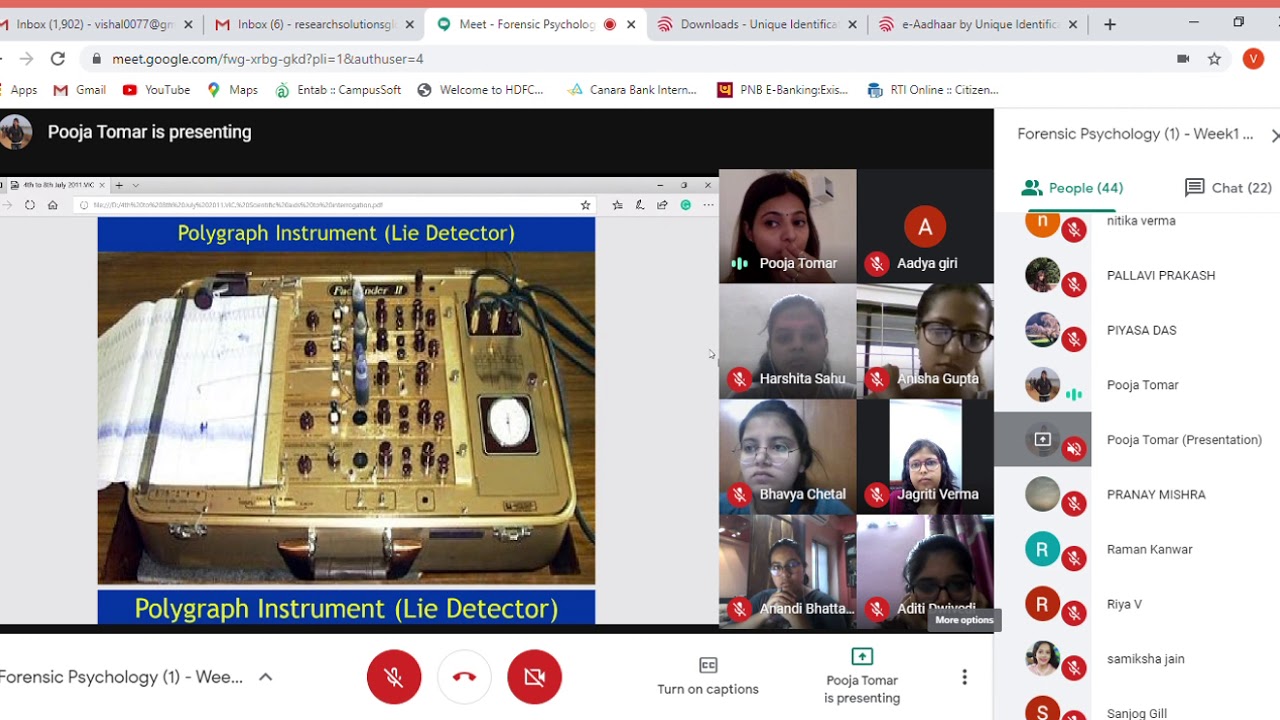Click the muted mic icon for Riya V
This screenshot has height=720, width=1280.
[x=1074, y=614]
